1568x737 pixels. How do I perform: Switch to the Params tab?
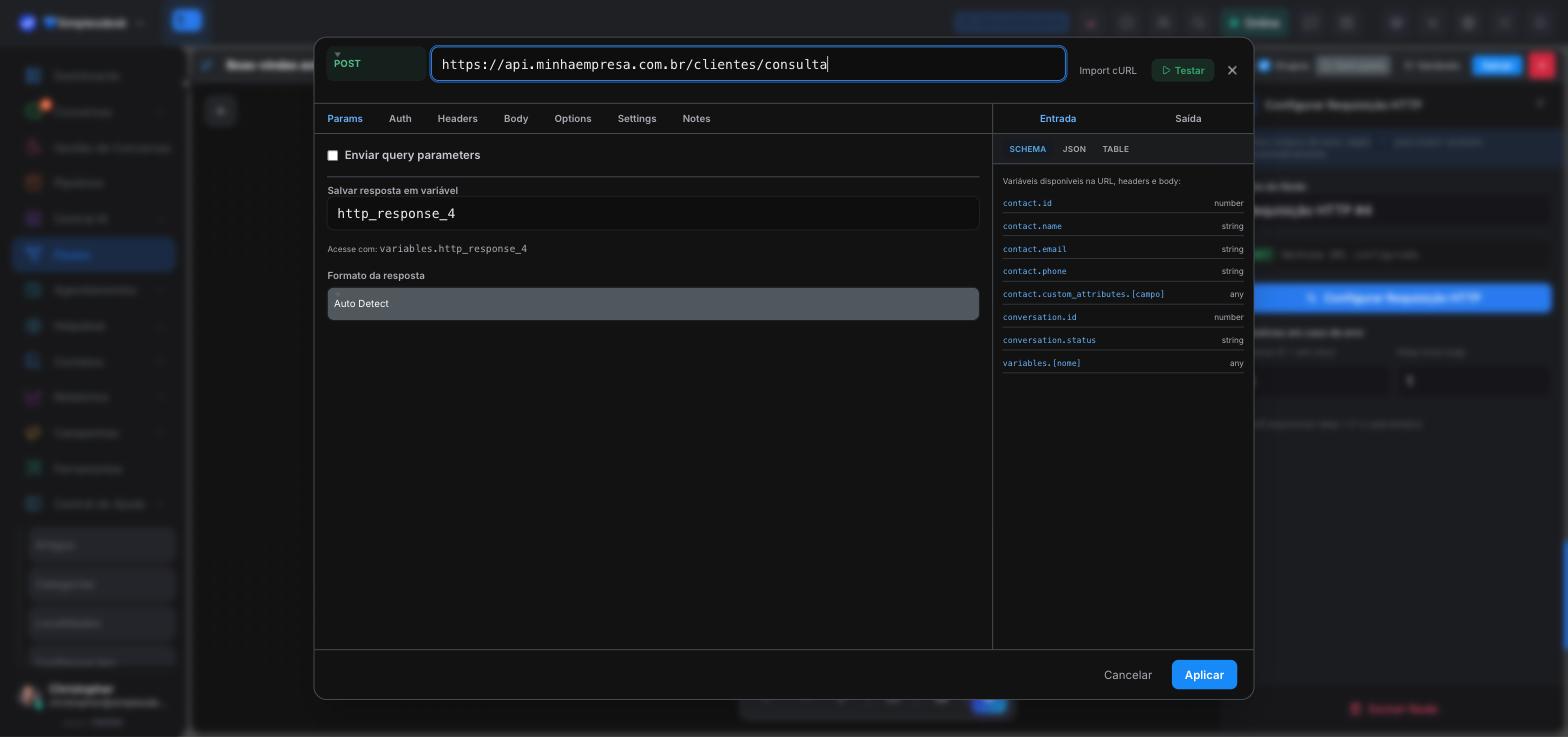pyautogui.click(x=345, y=119)
